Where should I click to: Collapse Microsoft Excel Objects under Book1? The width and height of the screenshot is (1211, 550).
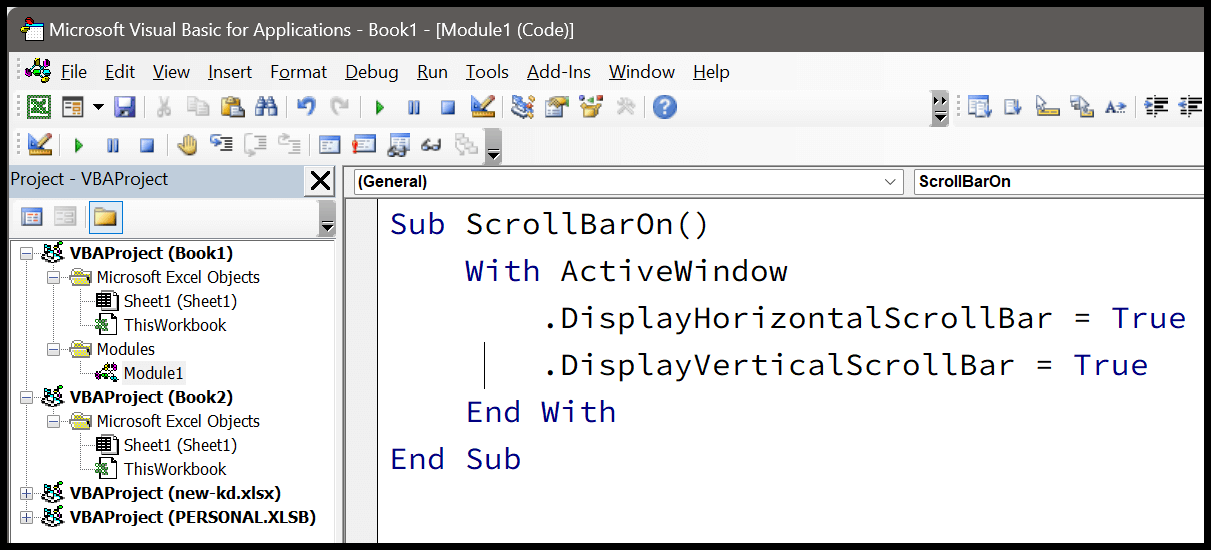(x=52, y=277)
